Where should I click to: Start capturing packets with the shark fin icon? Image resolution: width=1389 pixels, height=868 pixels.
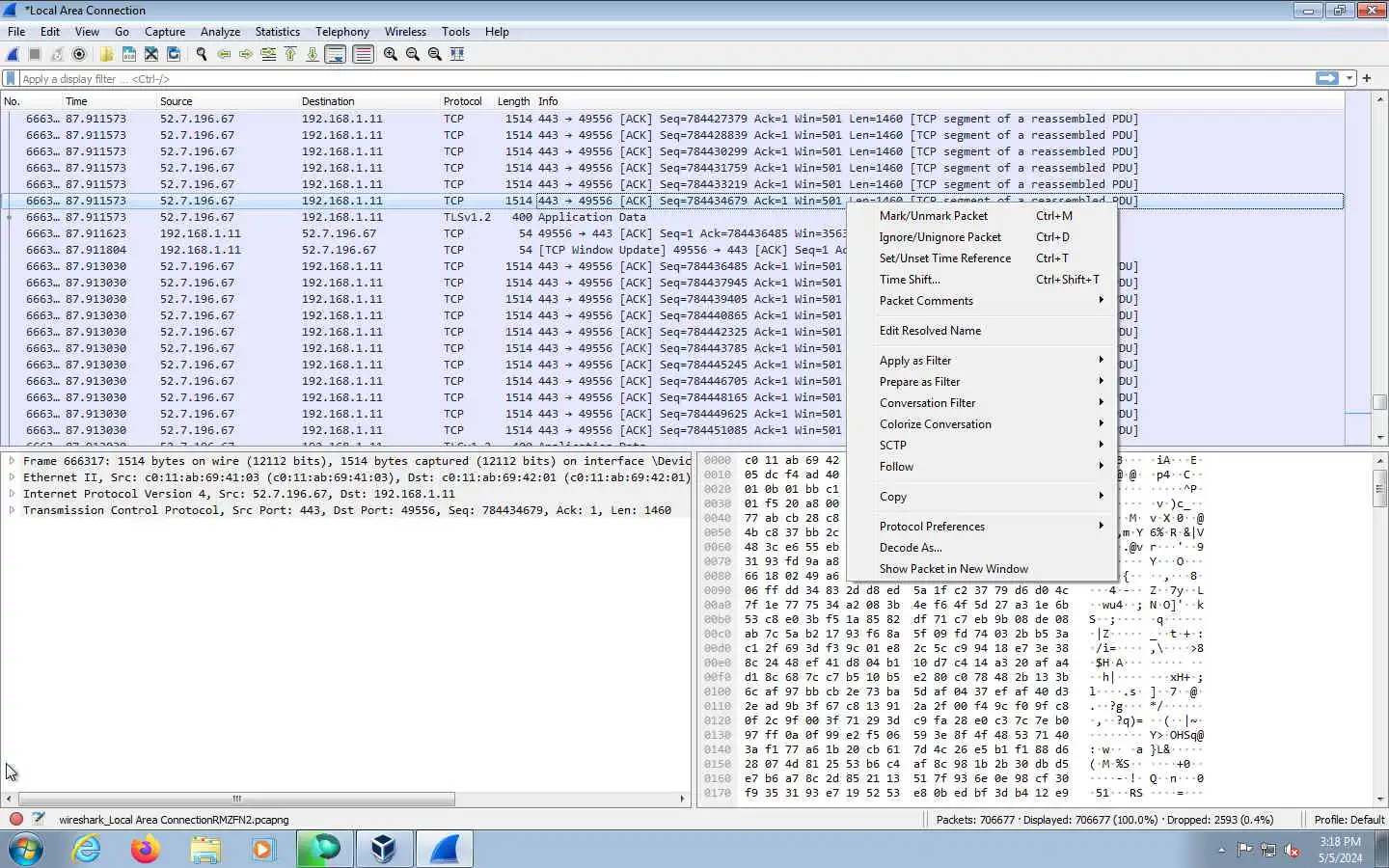[x=14, y=54]
